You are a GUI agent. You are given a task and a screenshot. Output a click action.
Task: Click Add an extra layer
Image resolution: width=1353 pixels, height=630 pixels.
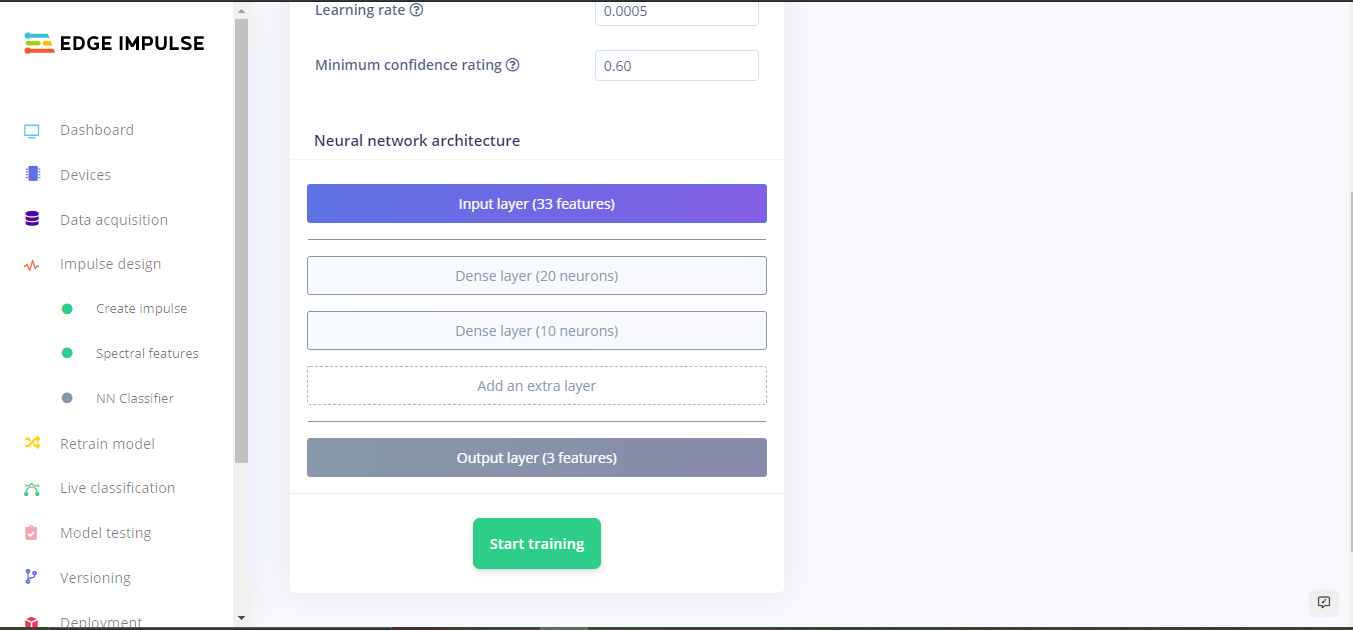coord(537,386)
